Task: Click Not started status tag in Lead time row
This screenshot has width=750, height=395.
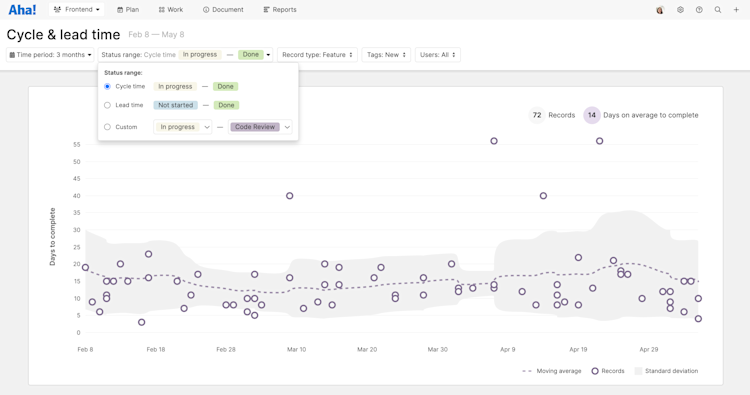Action: pos(176,105)
